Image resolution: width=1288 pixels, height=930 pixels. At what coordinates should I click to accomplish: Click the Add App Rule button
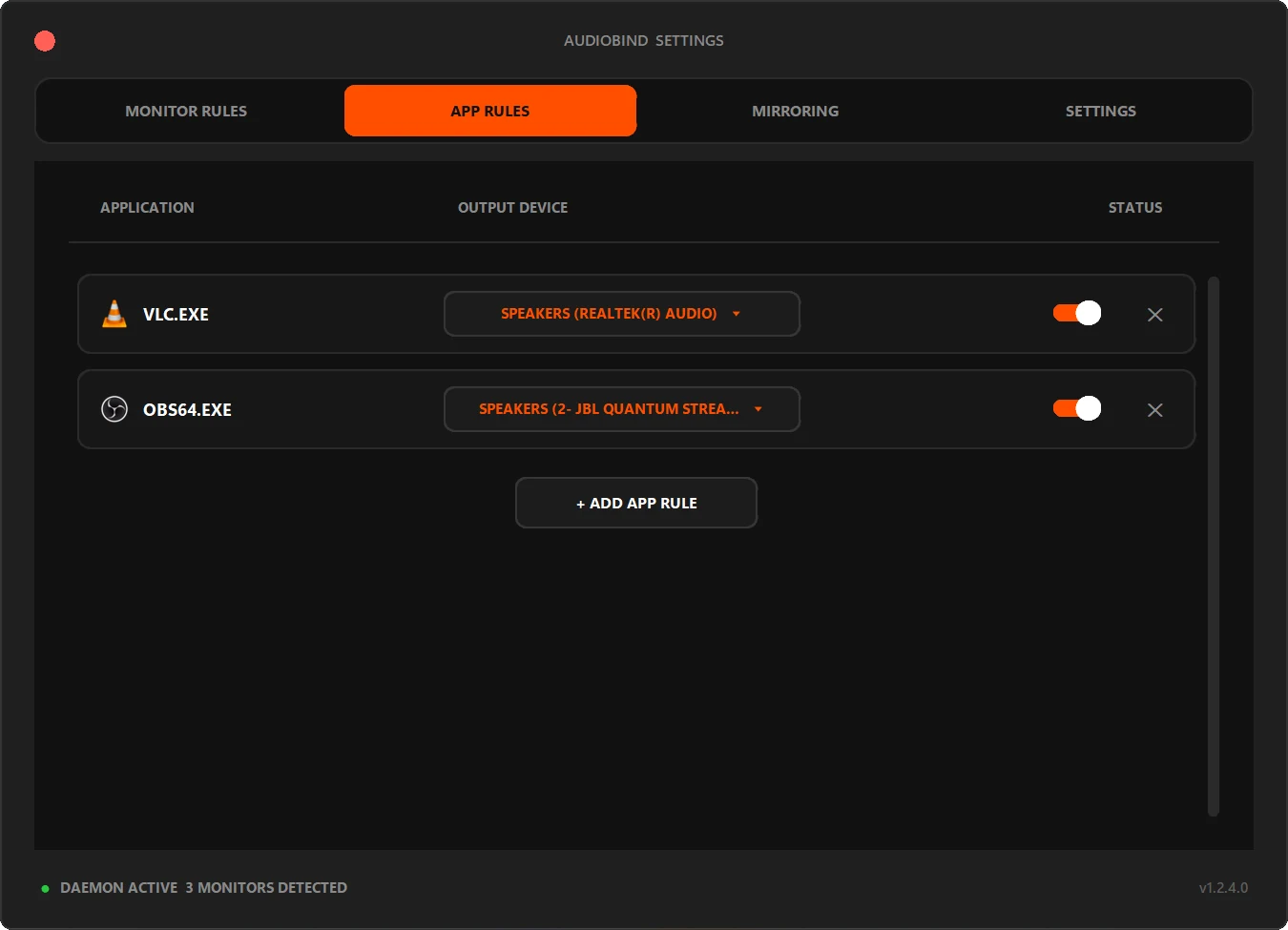pyautogui.click(x=636, y=503)
